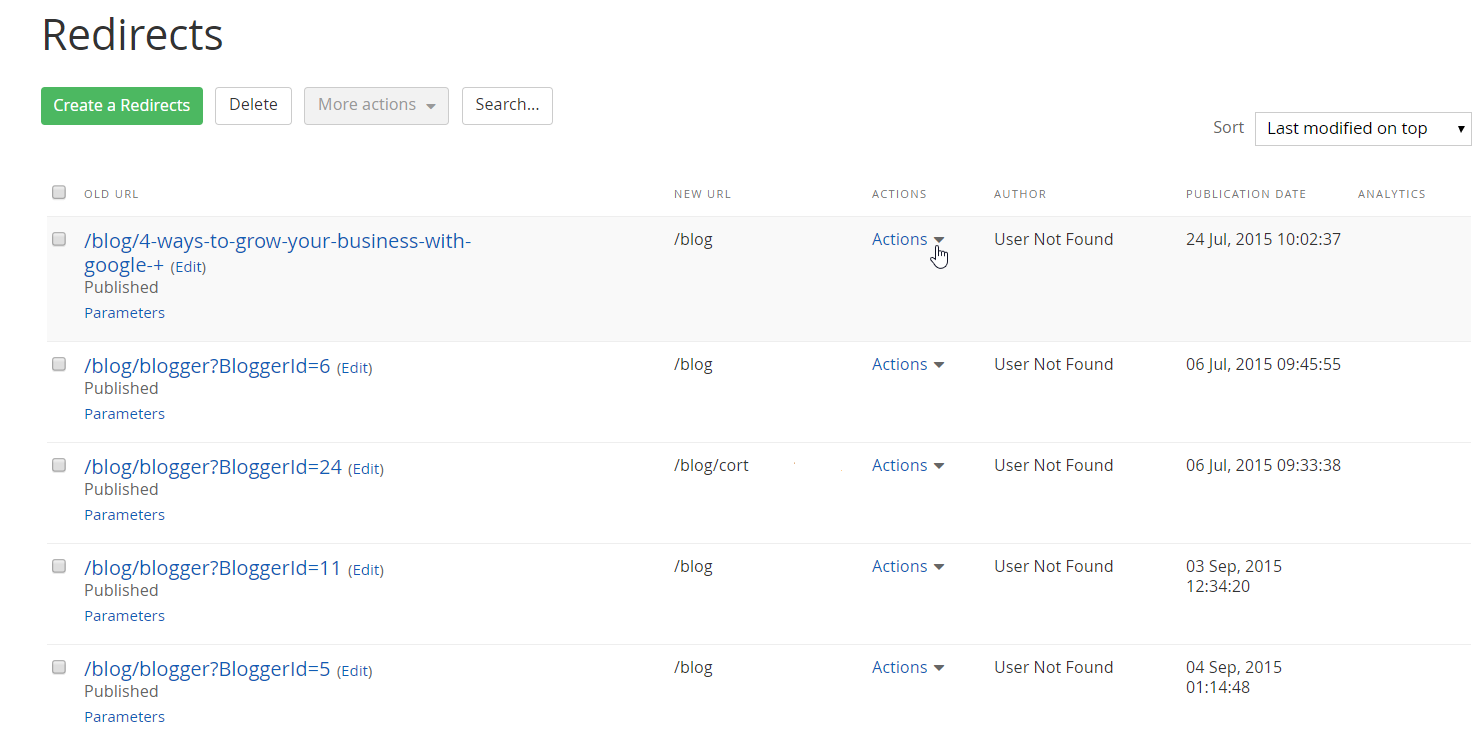Click (Edit) next to BloggerId=24
This screenshot has width=1484, height=732.
366,469
